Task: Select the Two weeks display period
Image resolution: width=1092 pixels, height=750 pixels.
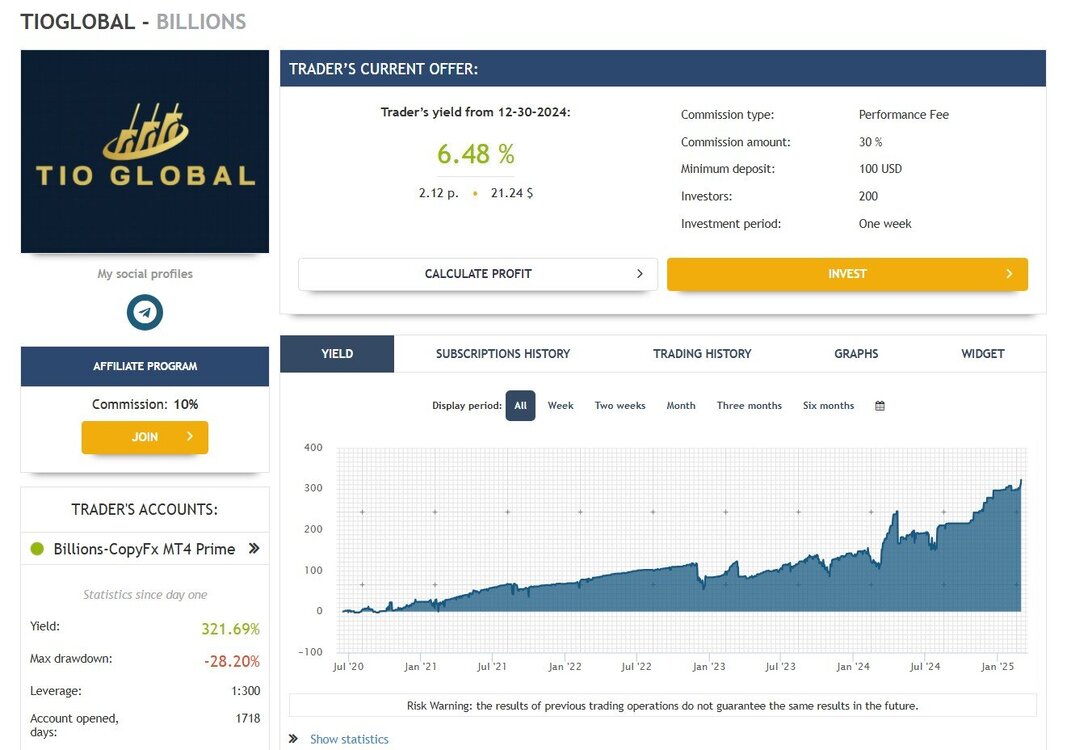Action: point(620,405)
